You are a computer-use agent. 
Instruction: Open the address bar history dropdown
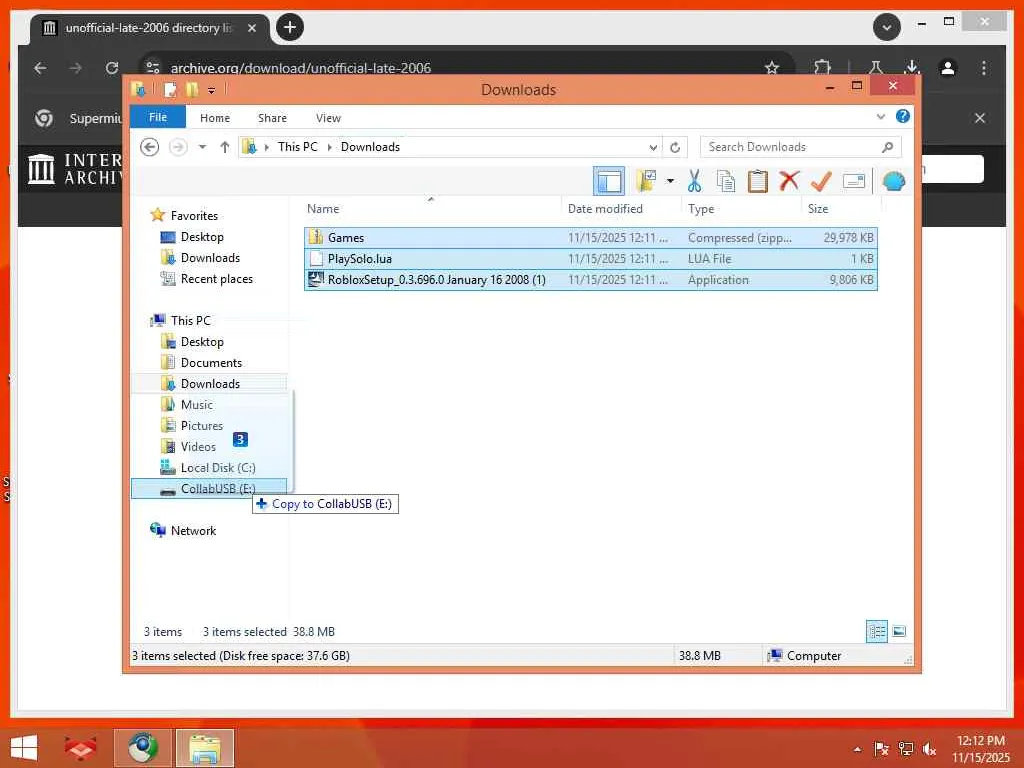tap(652, 148)
